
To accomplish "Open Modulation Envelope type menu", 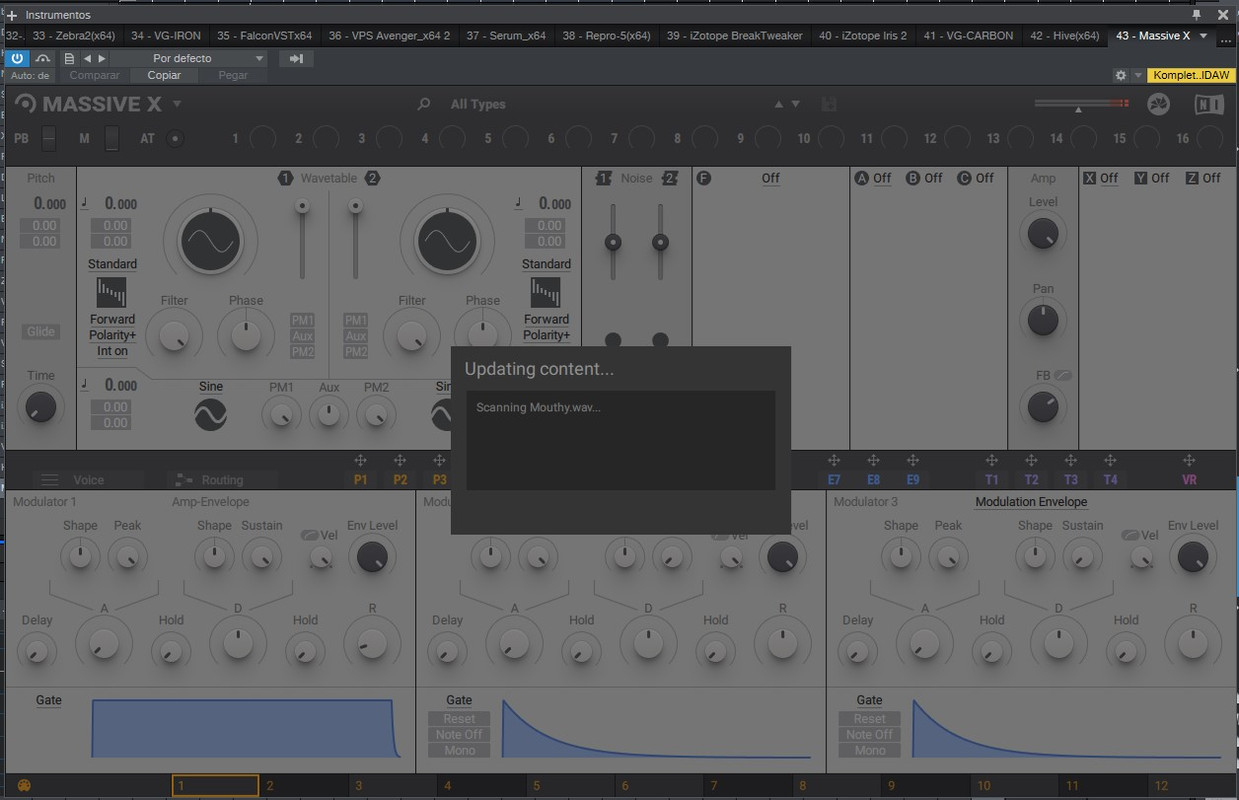I will [1031, 502].
